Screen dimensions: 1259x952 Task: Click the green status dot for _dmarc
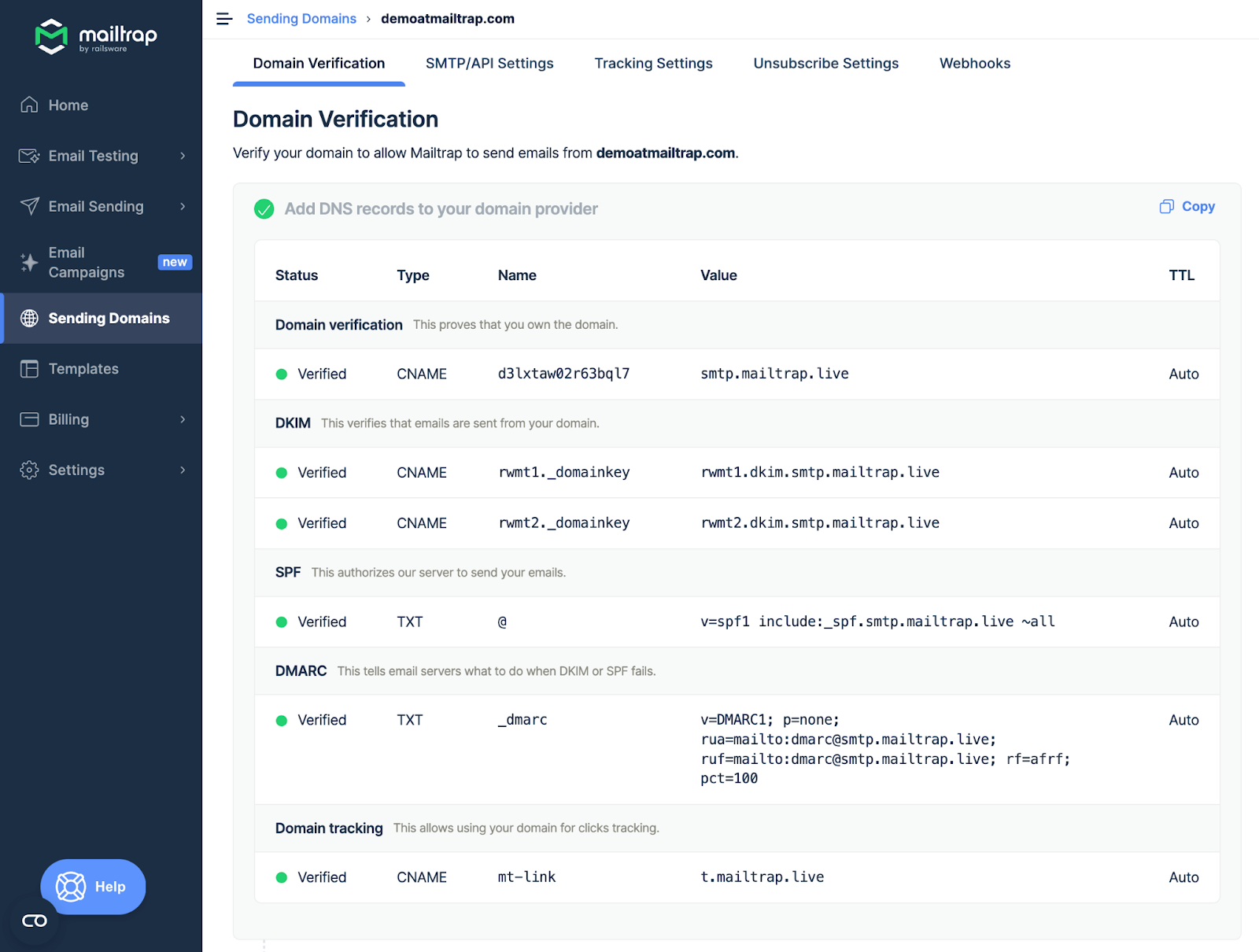click(x=282, y=720)
